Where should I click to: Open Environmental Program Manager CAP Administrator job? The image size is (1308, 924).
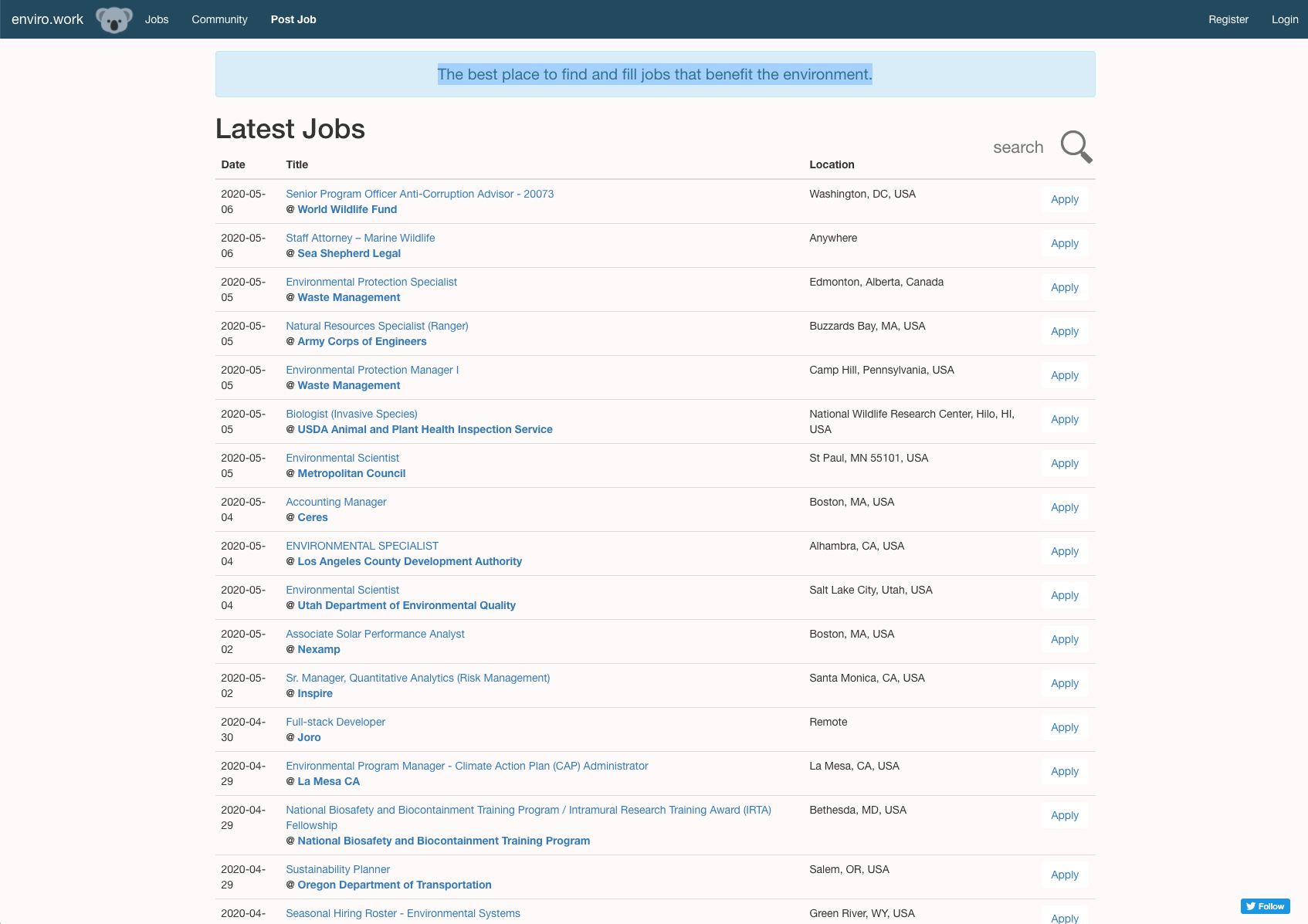click(x=466, y=766)
